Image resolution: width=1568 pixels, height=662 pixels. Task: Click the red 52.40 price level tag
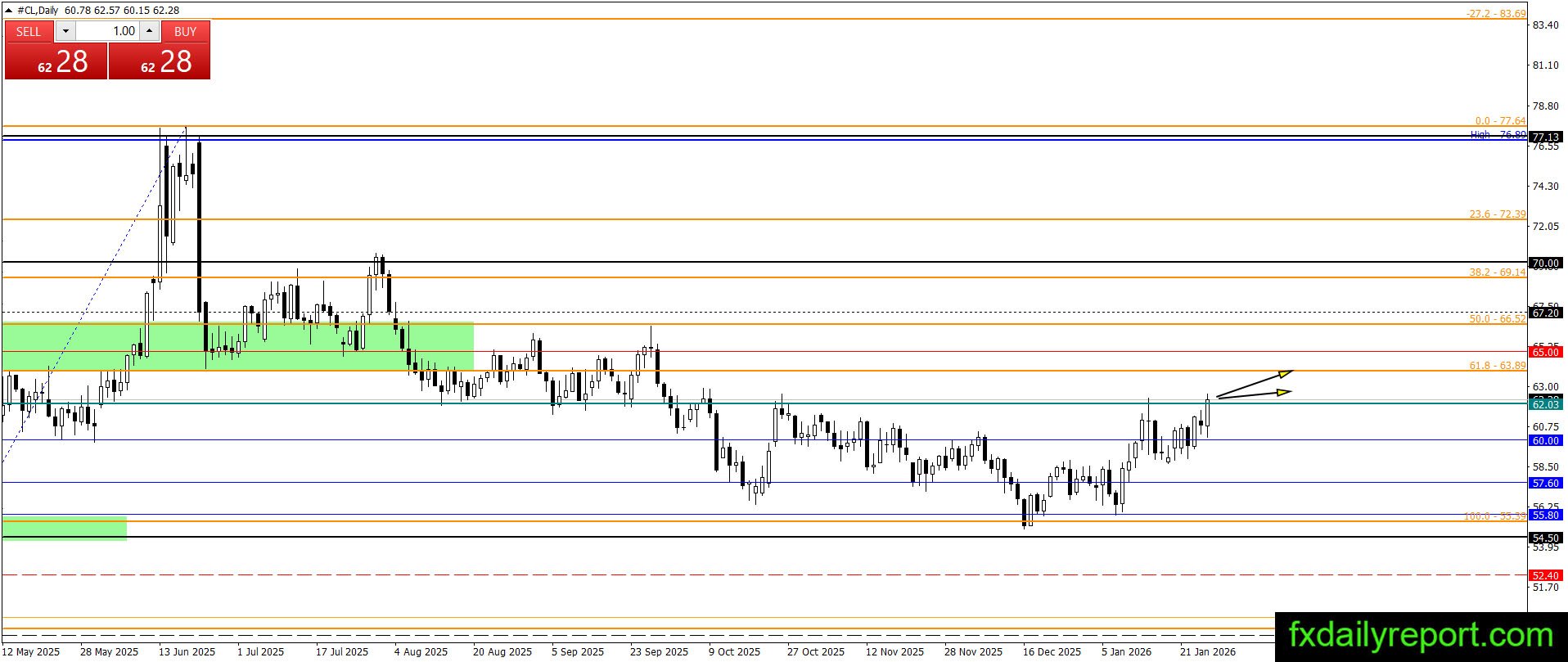click(x=1546, y=575)
